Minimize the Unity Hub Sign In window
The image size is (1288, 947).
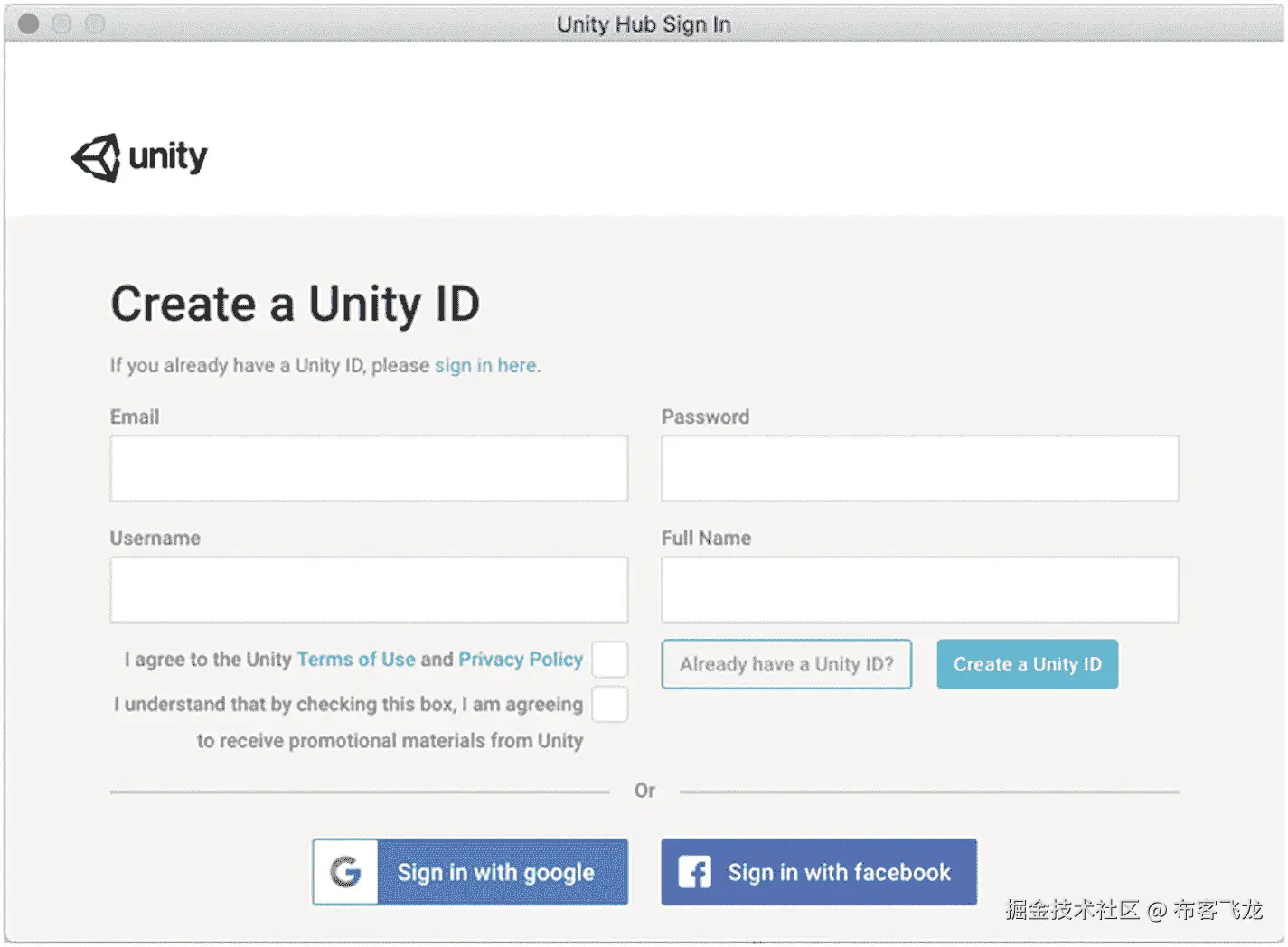61,24
